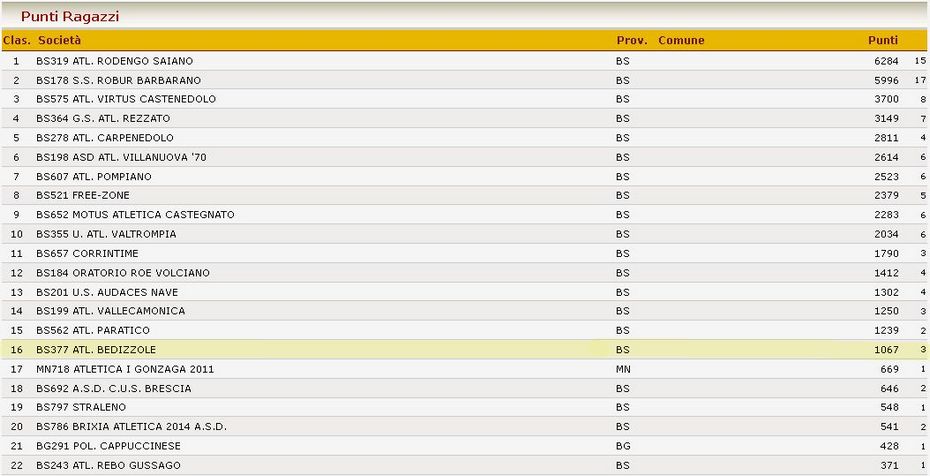
Task: Click points value 1067
Action: 886,350
